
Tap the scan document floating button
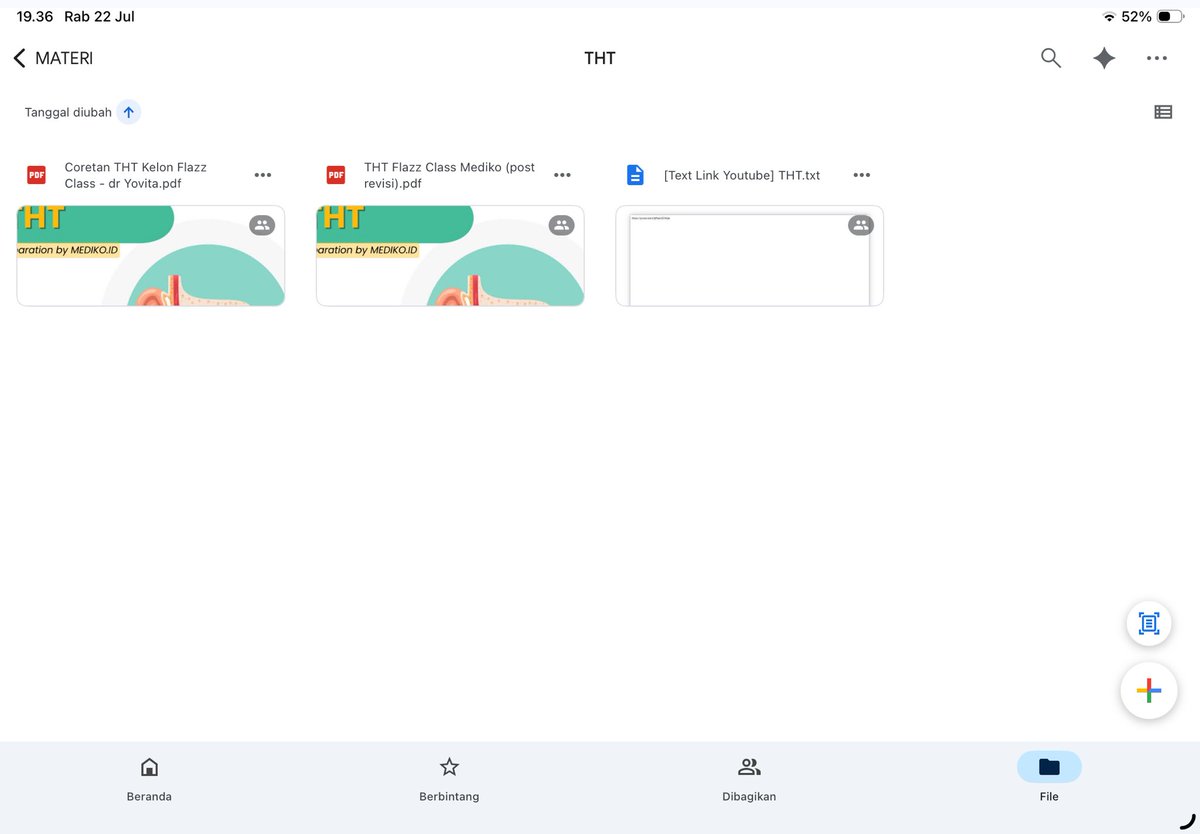(x=1149, y=624)
